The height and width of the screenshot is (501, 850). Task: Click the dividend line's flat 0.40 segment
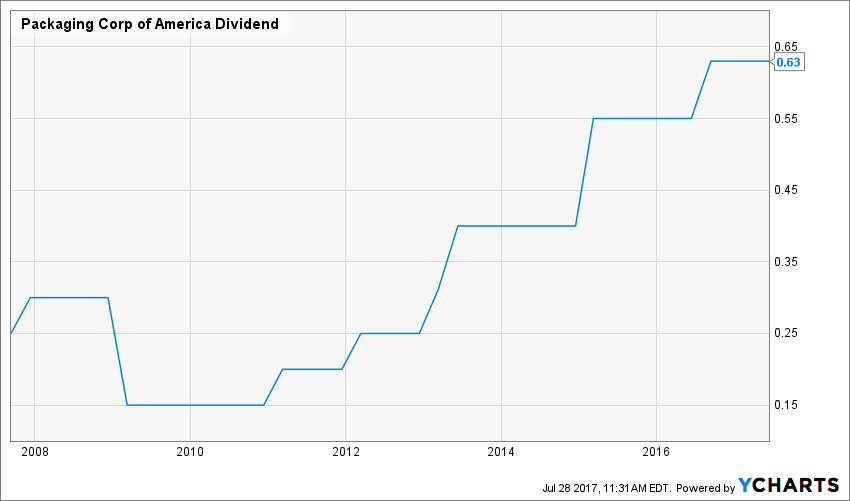pos(515,226)
